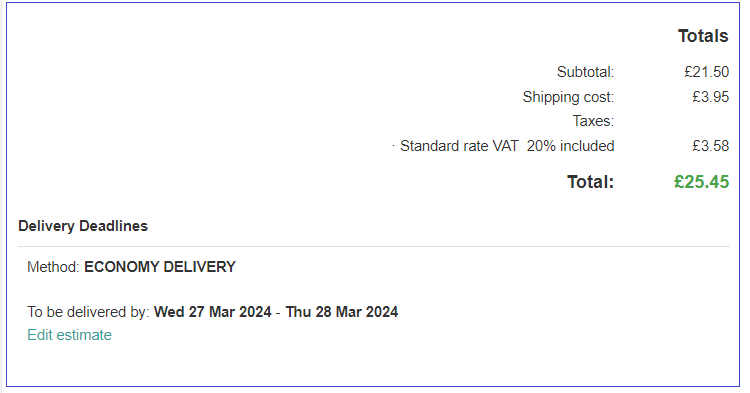Click the Delivery Deadlines heading

point(83,226)
